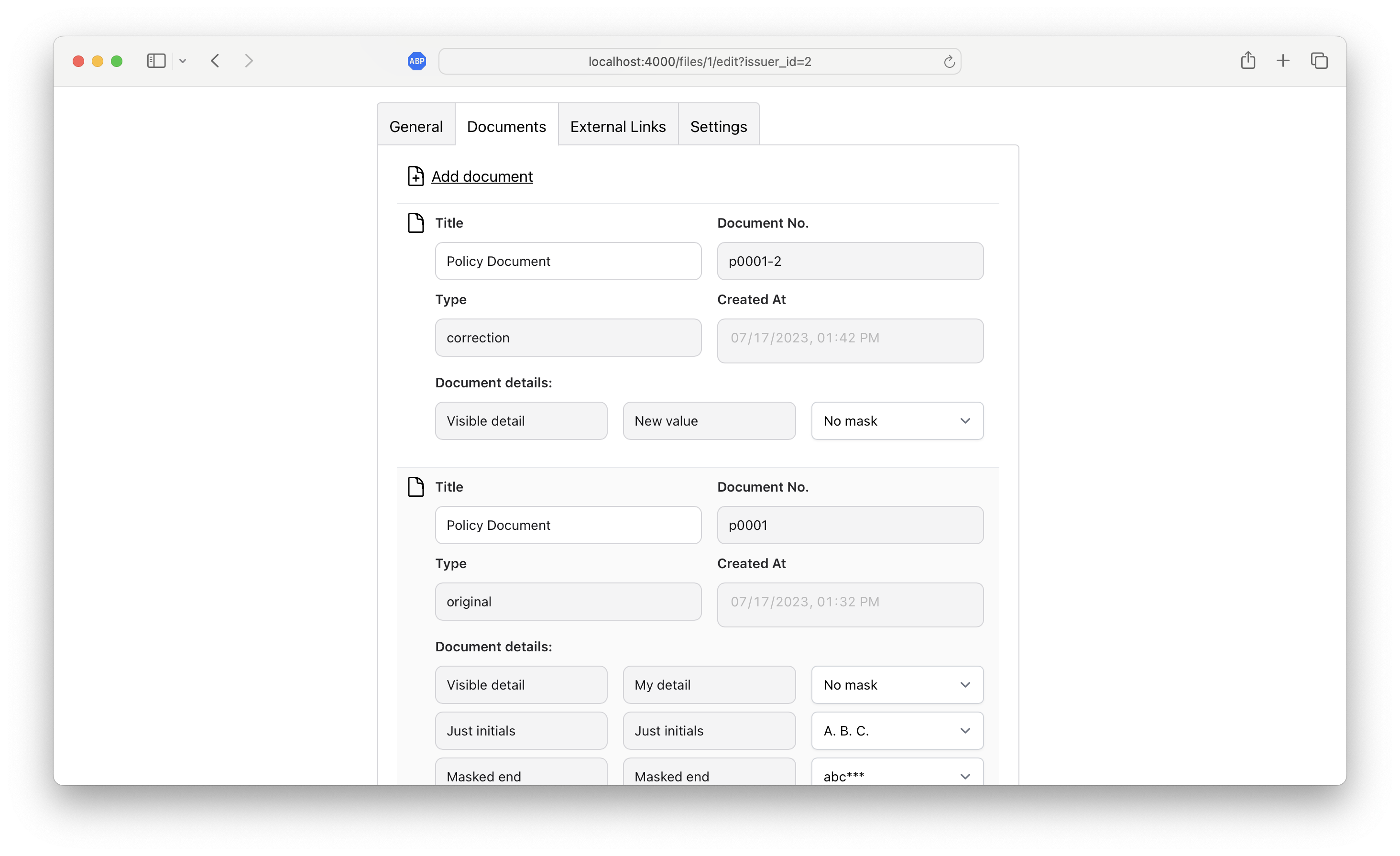
Task: Click the Type field showing correction
Action: point(568,338)
